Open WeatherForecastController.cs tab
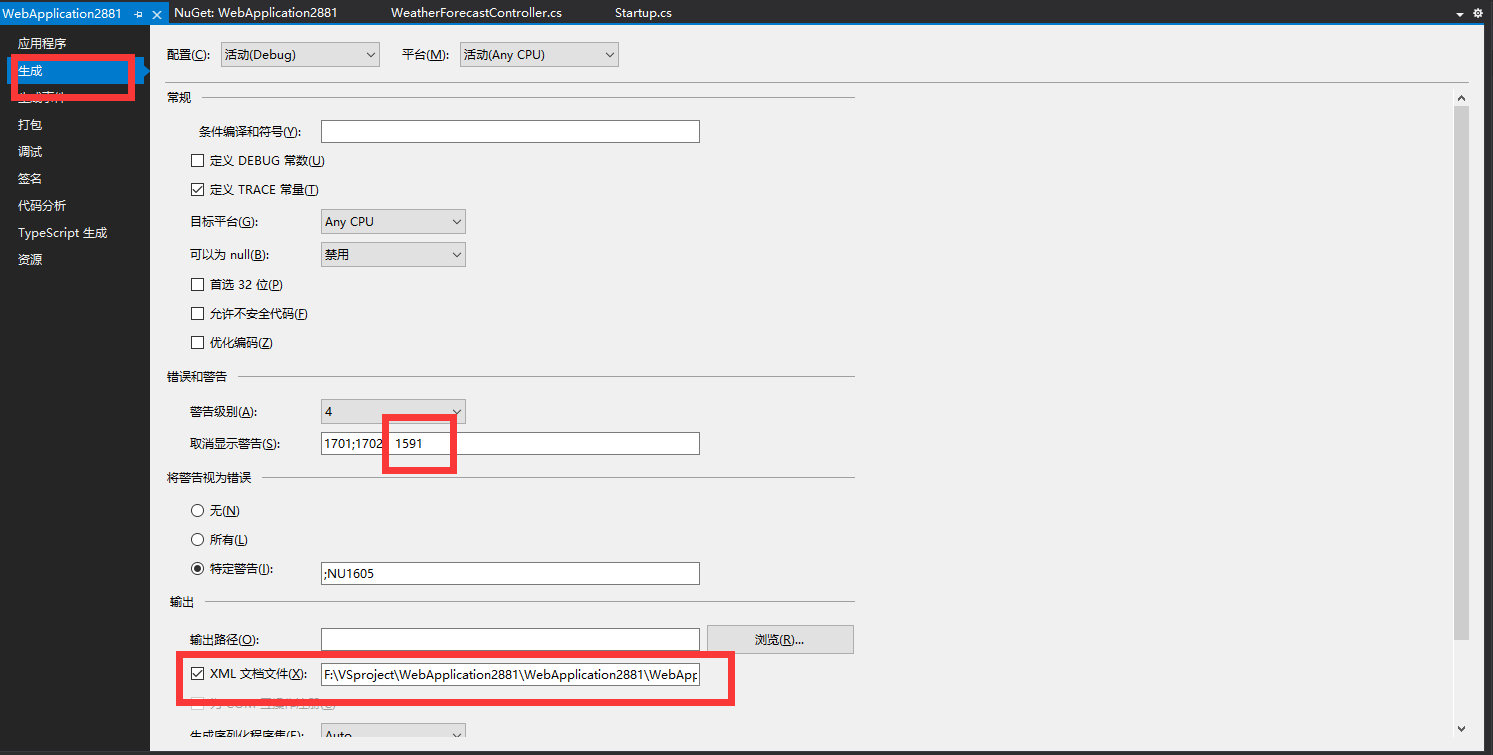Screen dimensions: 1493x755 (x=476, y=13)
